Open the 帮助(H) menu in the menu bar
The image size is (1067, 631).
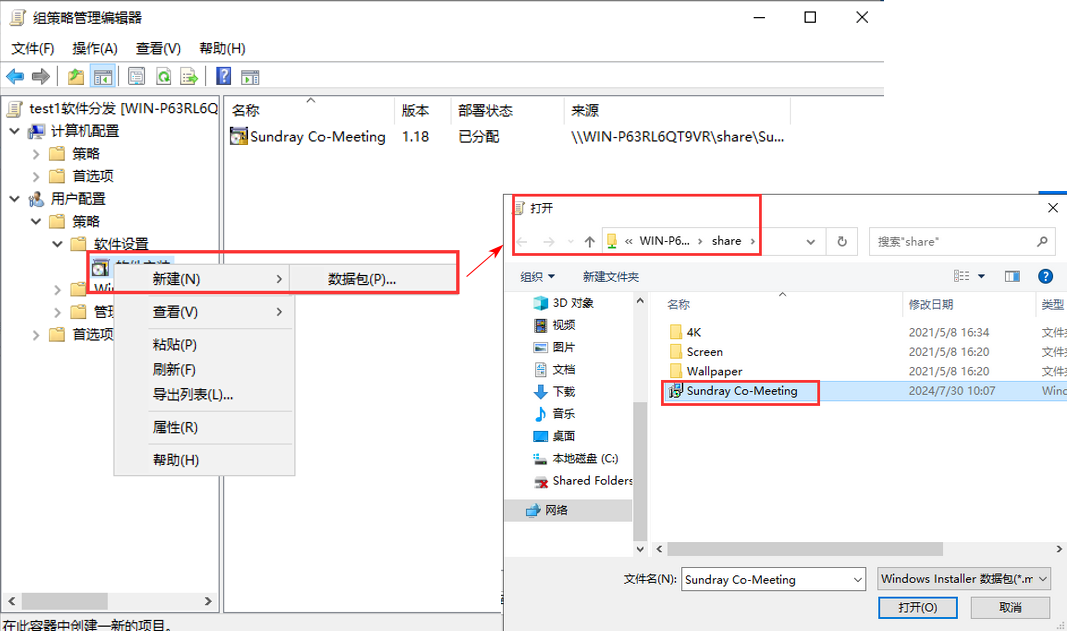pyautogui.click(x=222, y=48)
